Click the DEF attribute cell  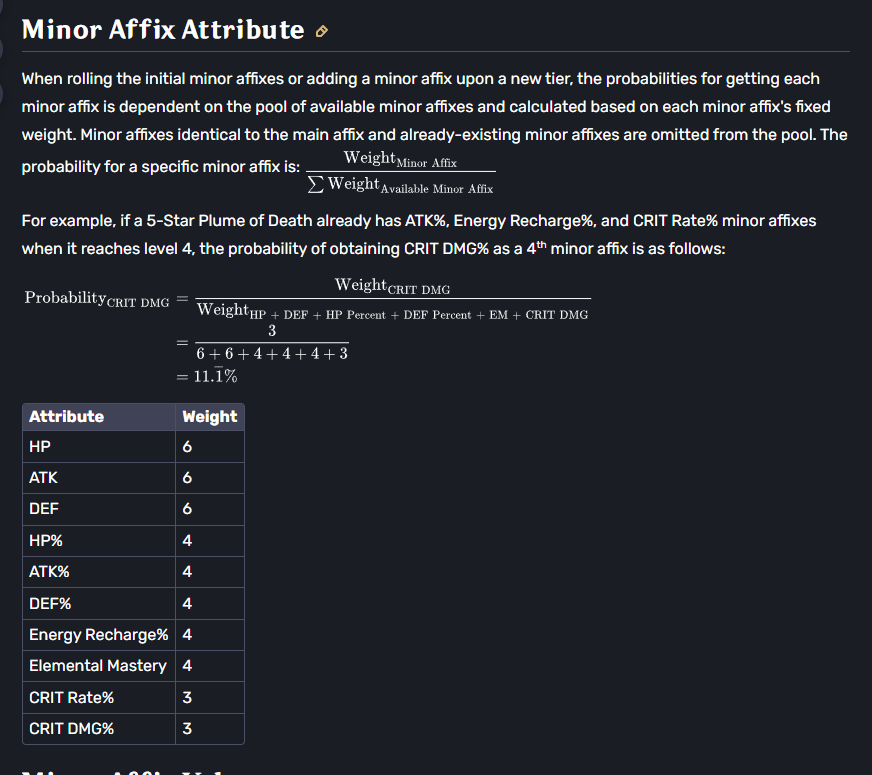click(43, 509)
